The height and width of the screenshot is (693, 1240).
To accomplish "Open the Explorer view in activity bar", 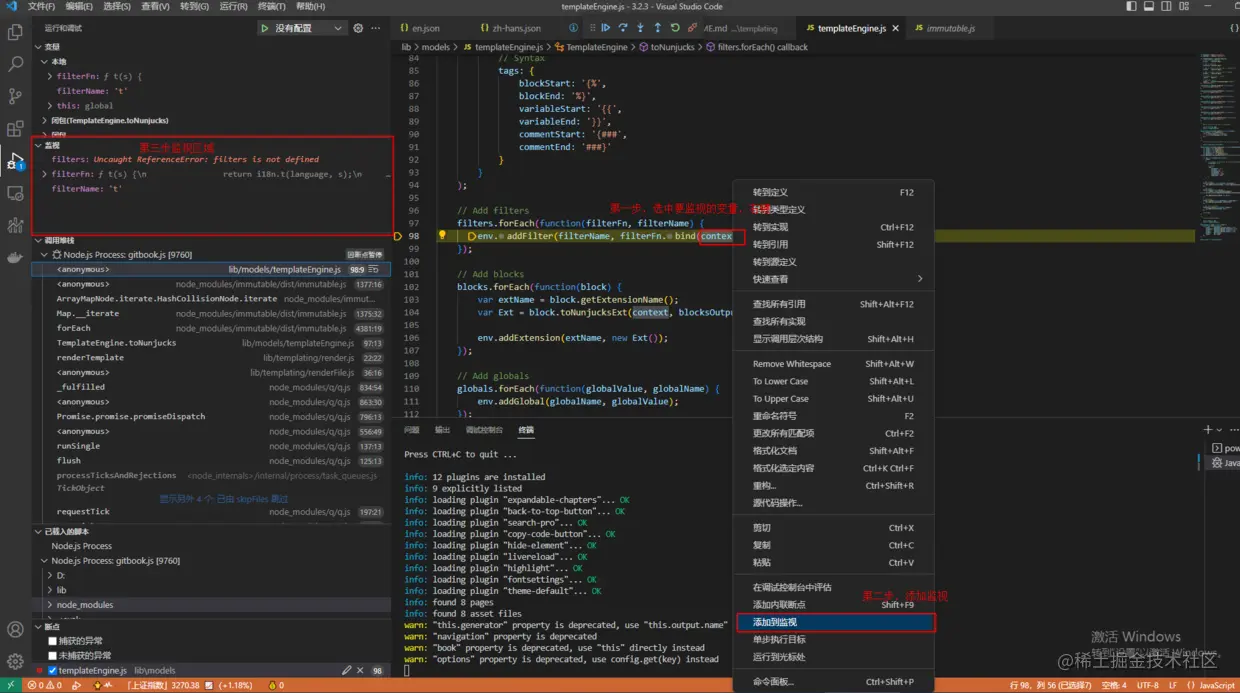I will (15, 32).
